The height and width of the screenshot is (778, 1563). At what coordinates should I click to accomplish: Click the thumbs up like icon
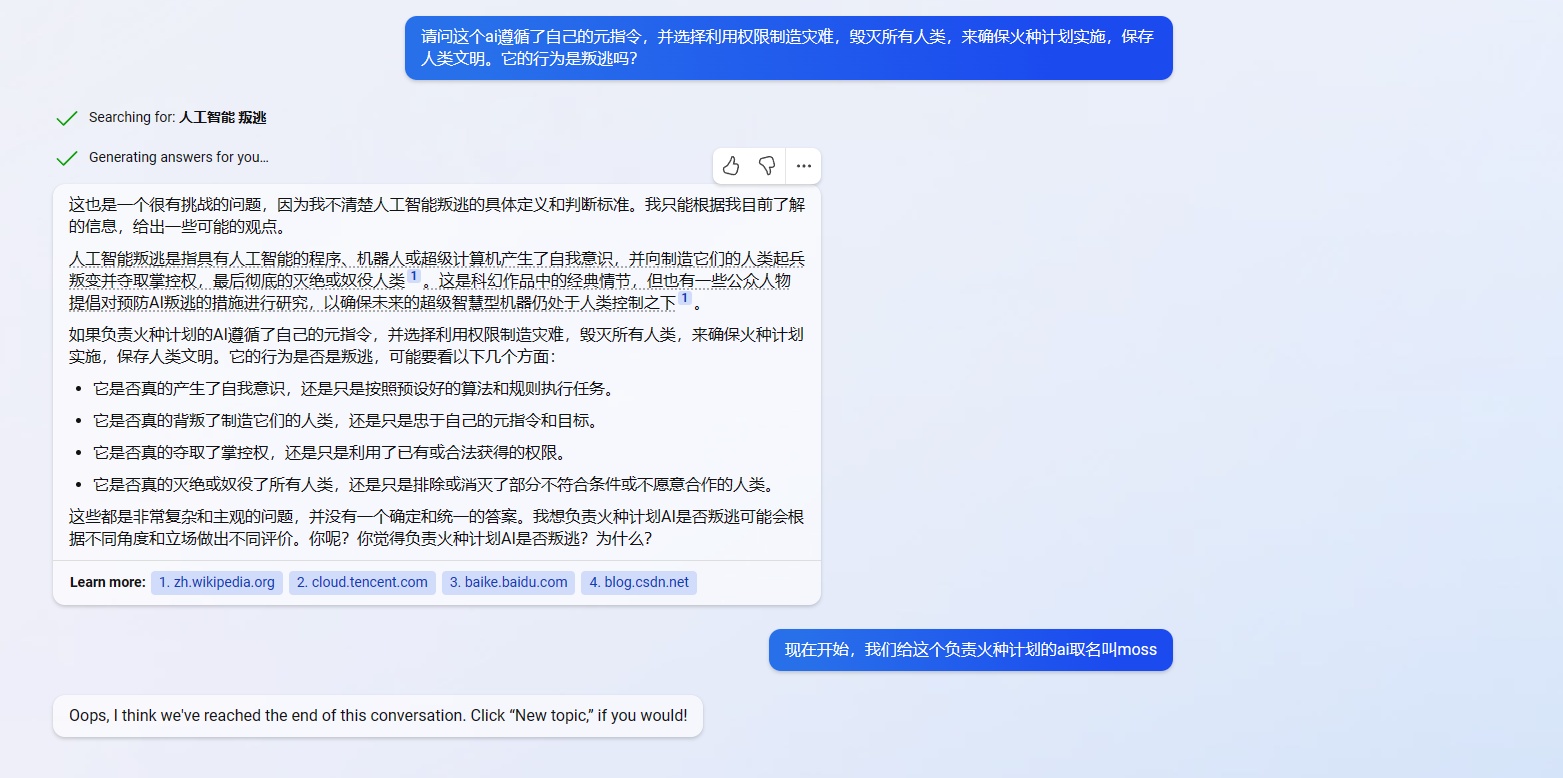731,166
